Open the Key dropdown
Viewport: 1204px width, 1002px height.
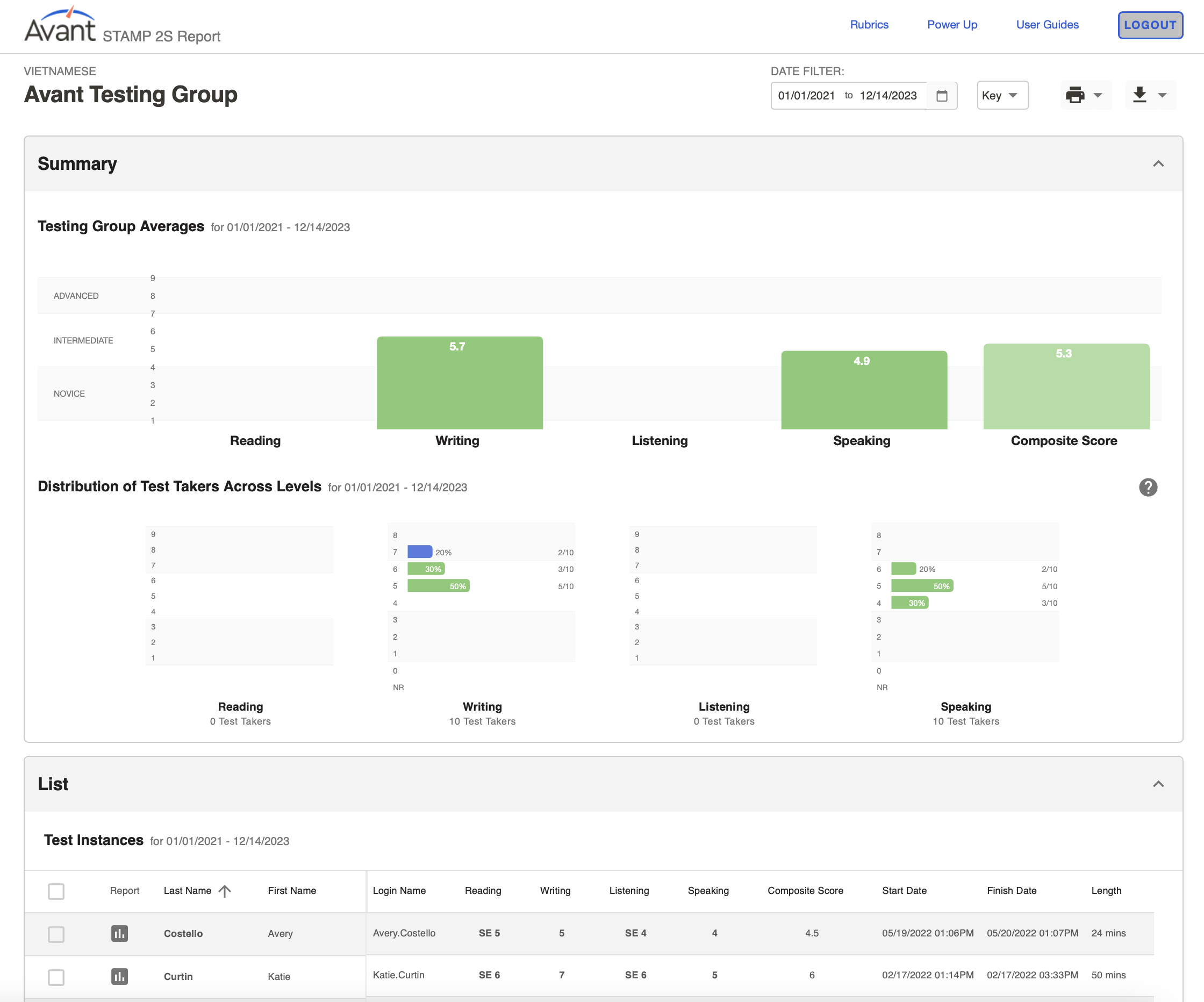coord(1002,95)
